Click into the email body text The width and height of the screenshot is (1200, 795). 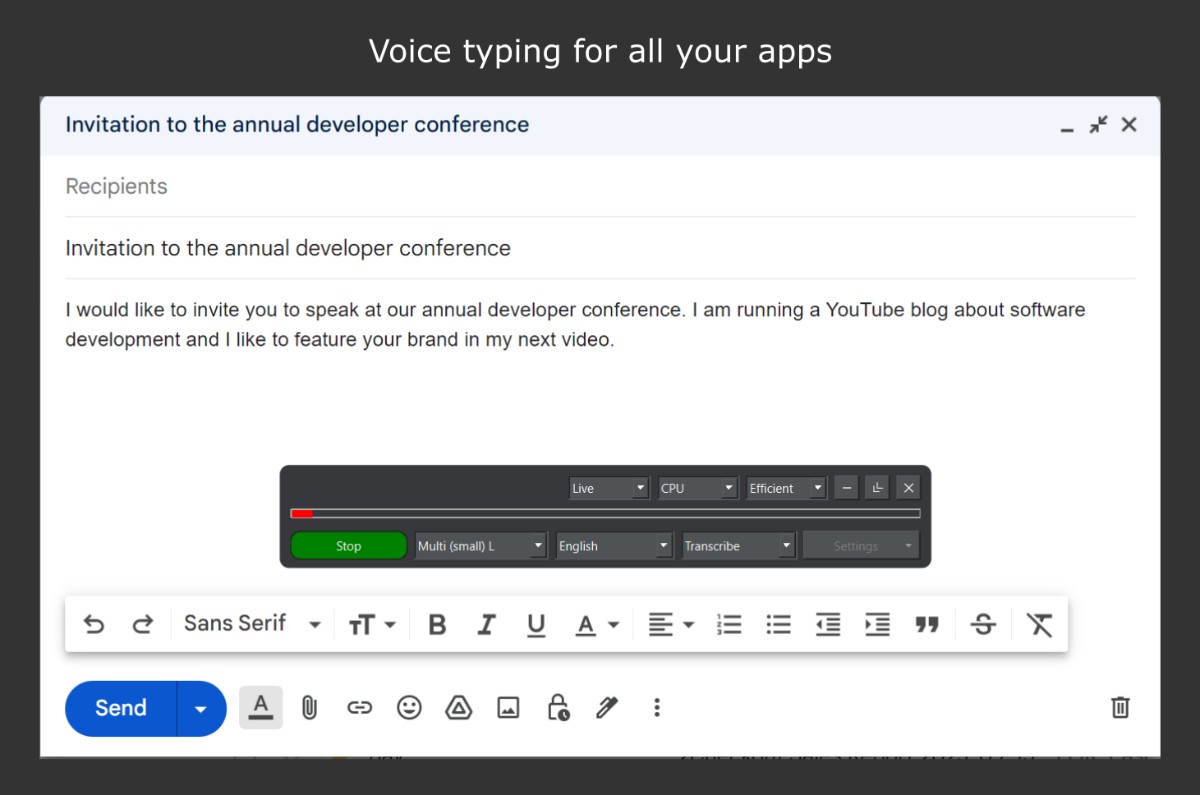click(575, 325)
